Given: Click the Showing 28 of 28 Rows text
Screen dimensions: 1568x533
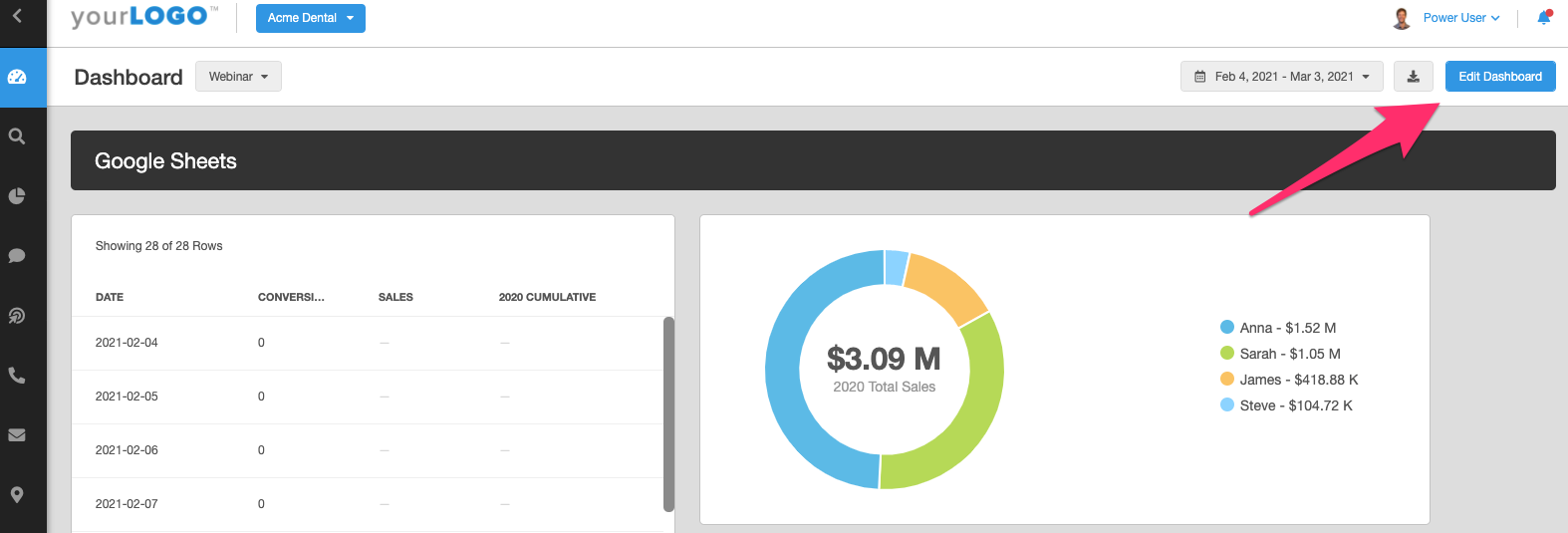Looking at the screenshot, I should tap(158, 246).
